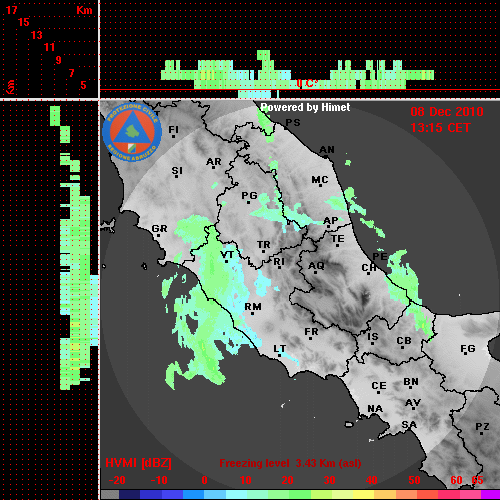The image size is (500, 500).
Task: Select the GR city label
Action: (x=159, y=229)
